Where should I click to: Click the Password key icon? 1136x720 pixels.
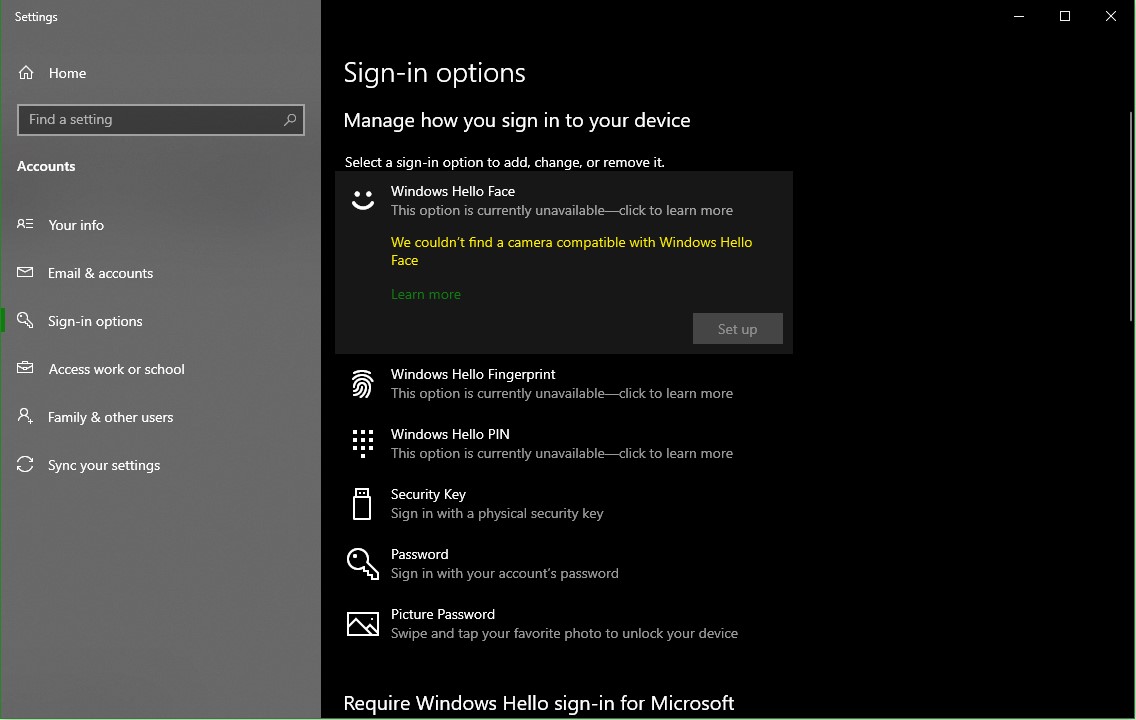click(x=363, y=564)
